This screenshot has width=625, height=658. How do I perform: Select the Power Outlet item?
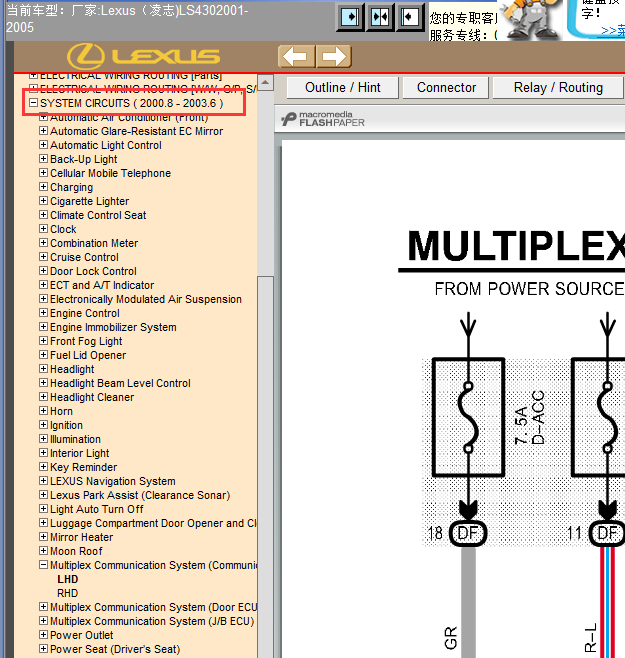[81, 635]
